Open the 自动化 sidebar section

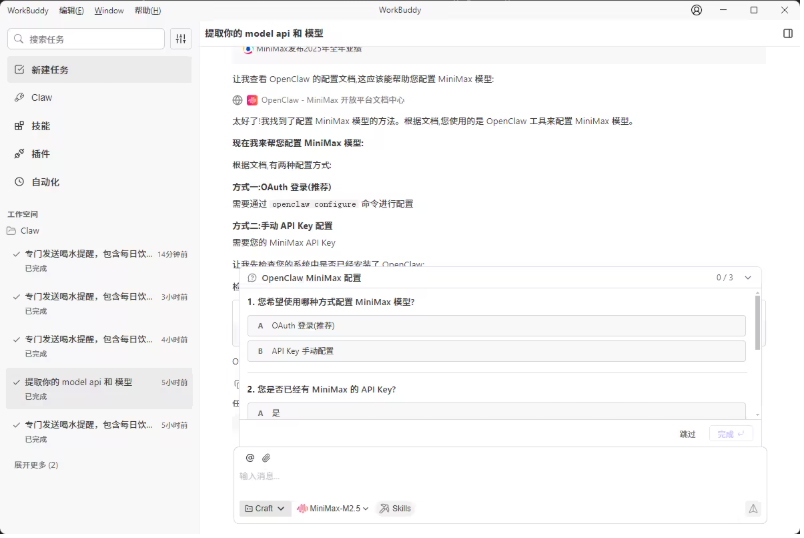pos(99,182)
